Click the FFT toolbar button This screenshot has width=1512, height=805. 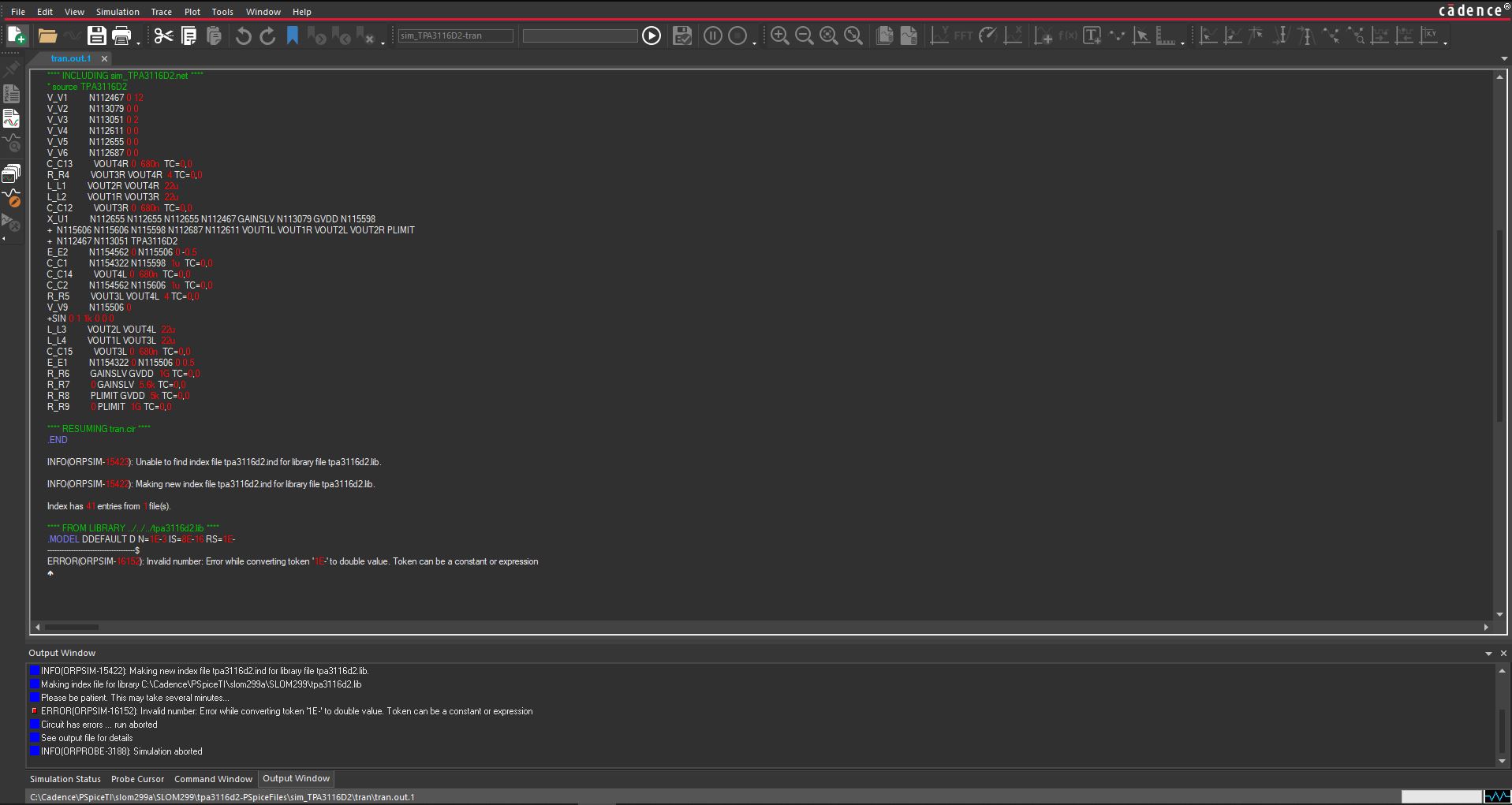pyautogui.click(x=963, y=35)
